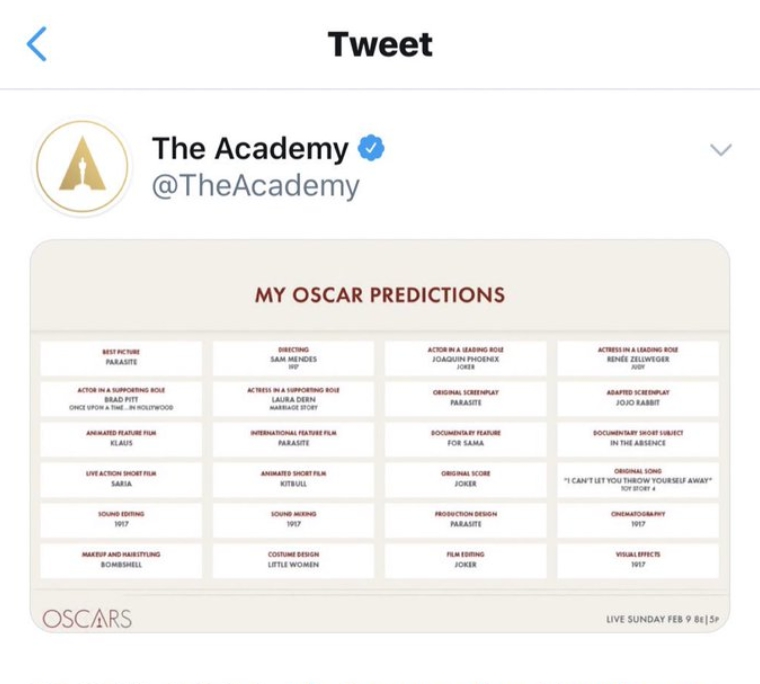Tap the My Oscar Predictions heading
The image size is (760, 684).
[380, 295]
